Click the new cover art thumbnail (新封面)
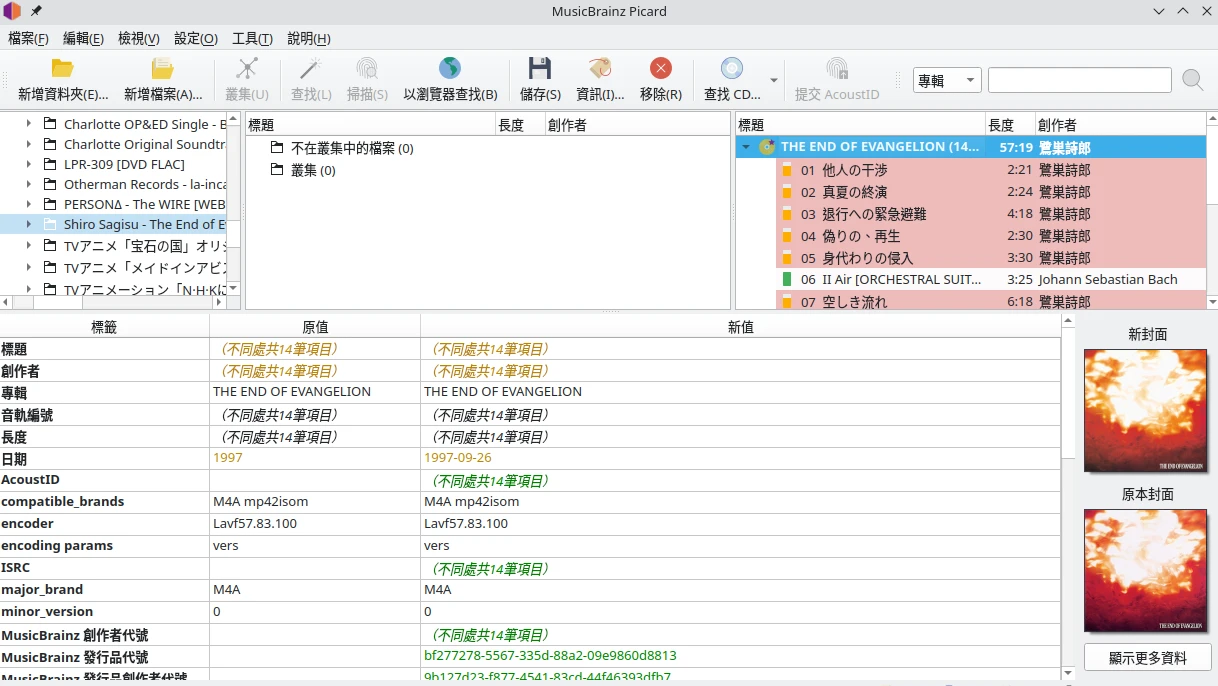 pos(1145,410)
